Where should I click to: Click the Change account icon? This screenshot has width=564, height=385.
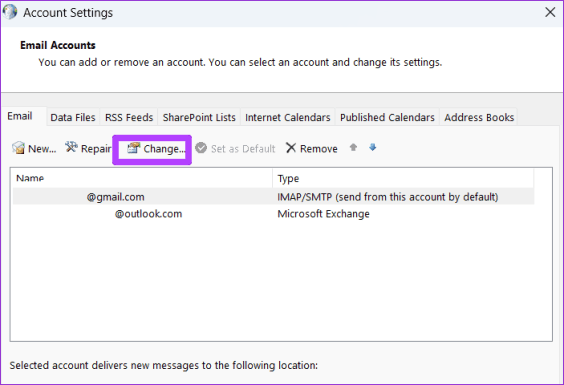pyautogui.click(x=133, y=148)
